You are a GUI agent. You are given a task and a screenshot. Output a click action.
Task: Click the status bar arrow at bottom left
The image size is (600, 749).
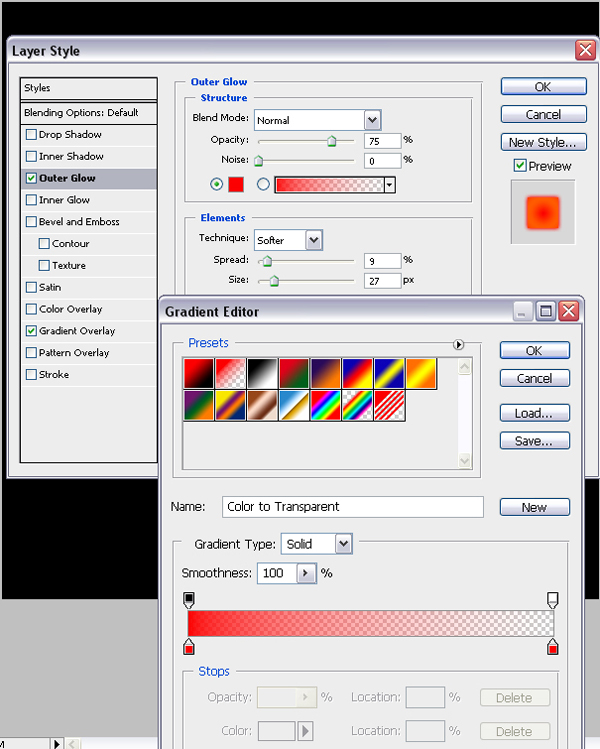tap(57, 743)
